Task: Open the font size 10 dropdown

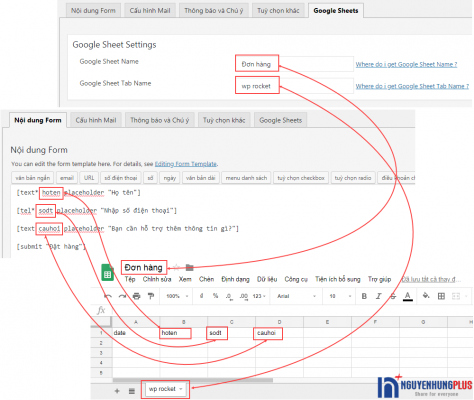Action: pos(340,296)
